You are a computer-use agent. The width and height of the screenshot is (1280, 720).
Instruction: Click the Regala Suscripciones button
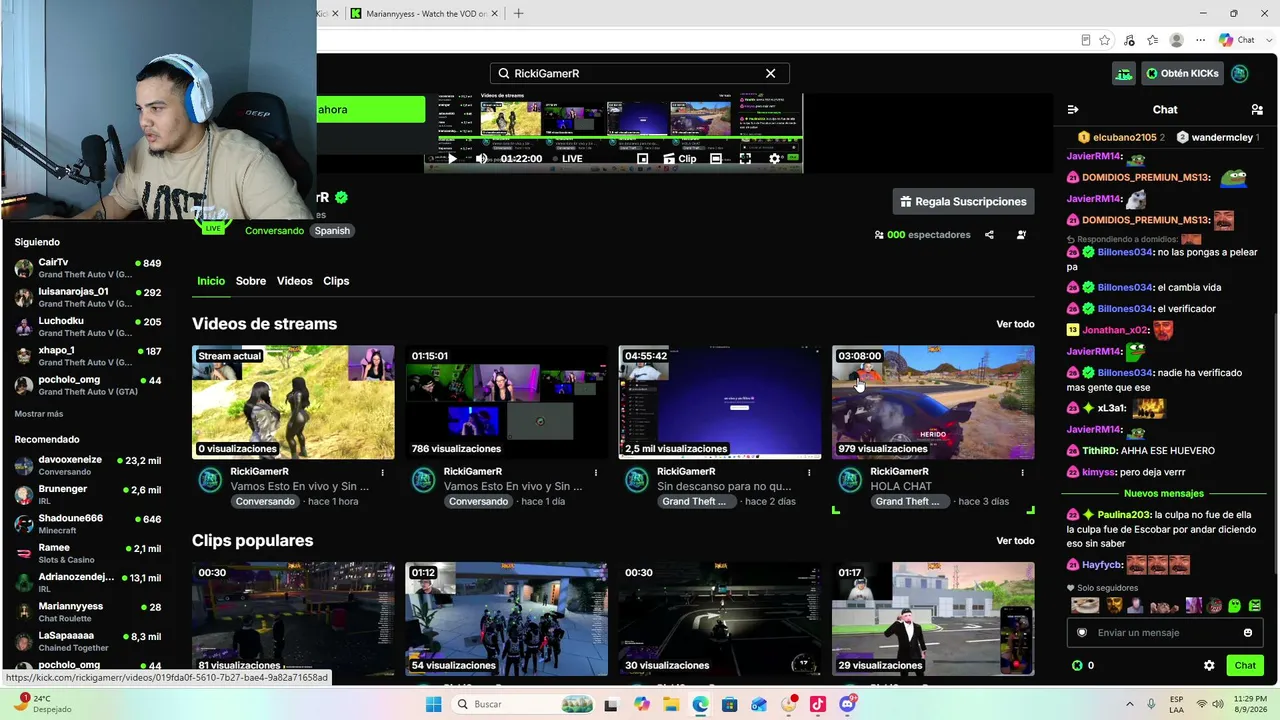click(963, 201)
